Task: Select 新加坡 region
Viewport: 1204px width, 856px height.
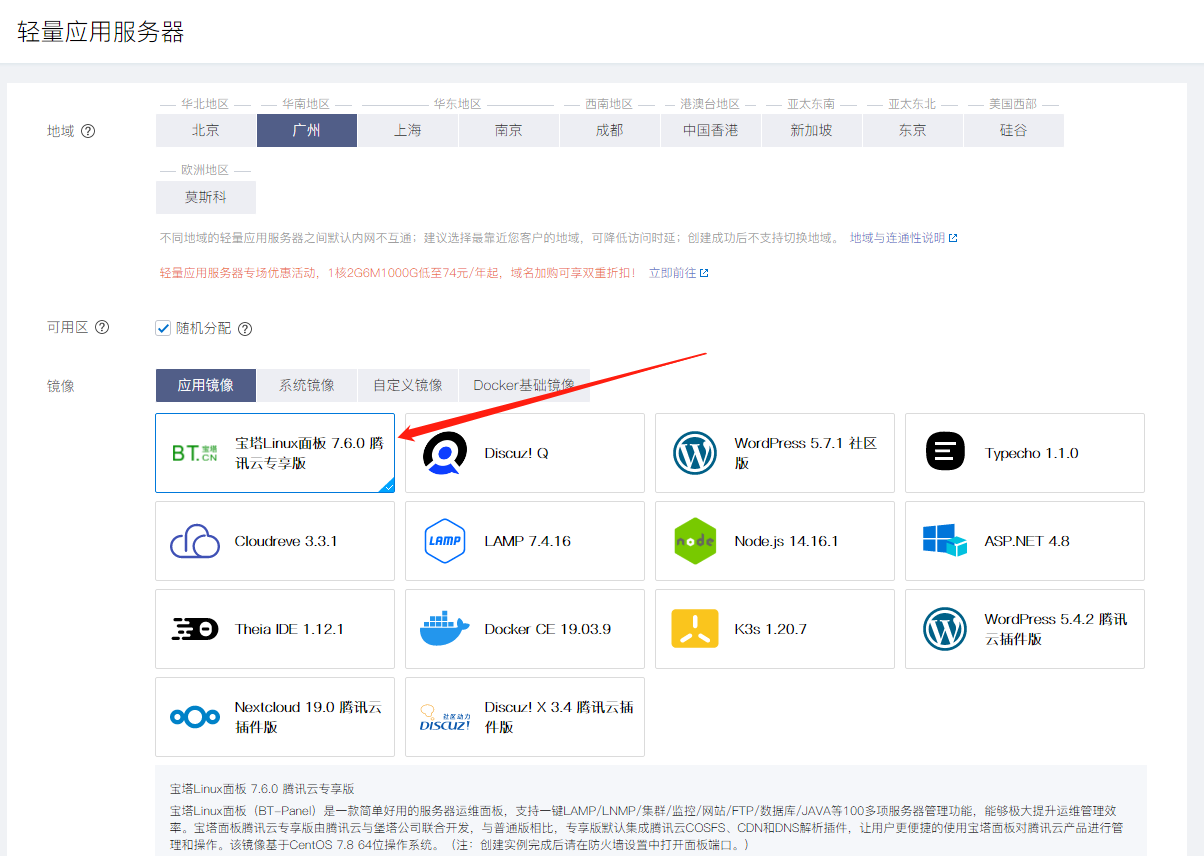Action: pyautogui.click(x=812, y=130)
